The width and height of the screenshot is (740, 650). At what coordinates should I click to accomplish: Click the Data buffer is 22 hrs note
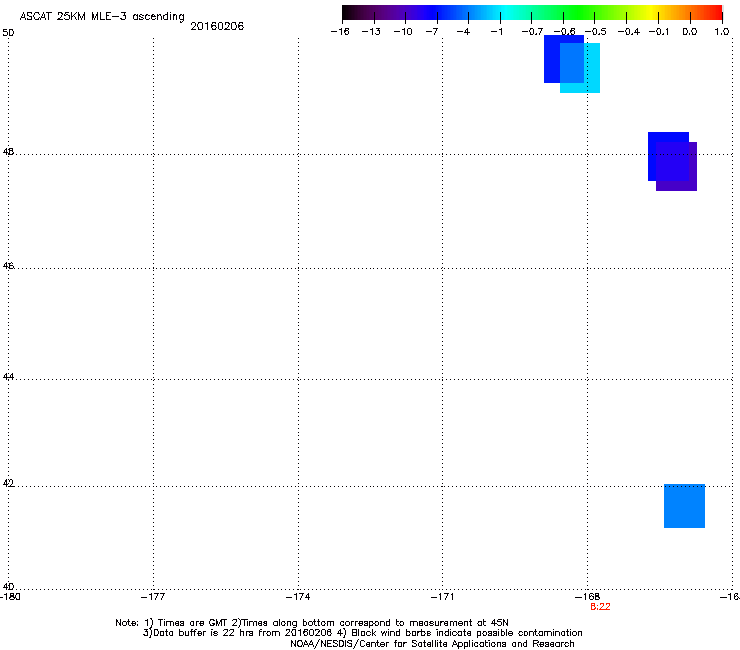tap(362, 633)
